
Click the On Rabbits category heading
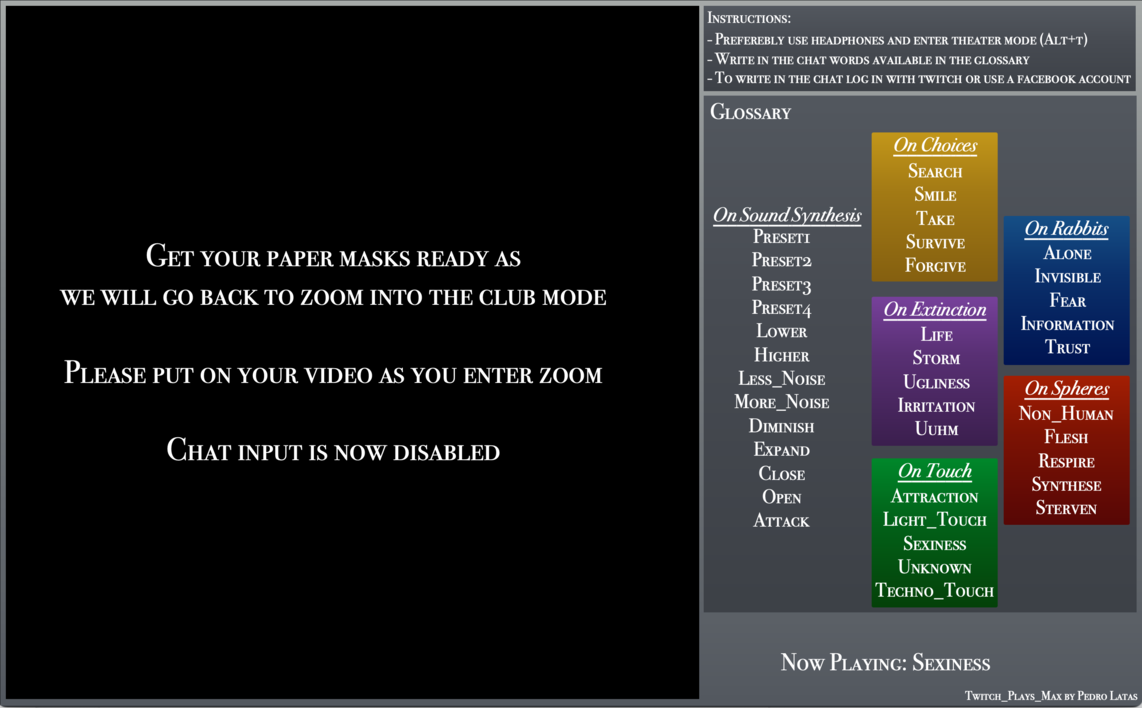click(x=1066, y=229)
